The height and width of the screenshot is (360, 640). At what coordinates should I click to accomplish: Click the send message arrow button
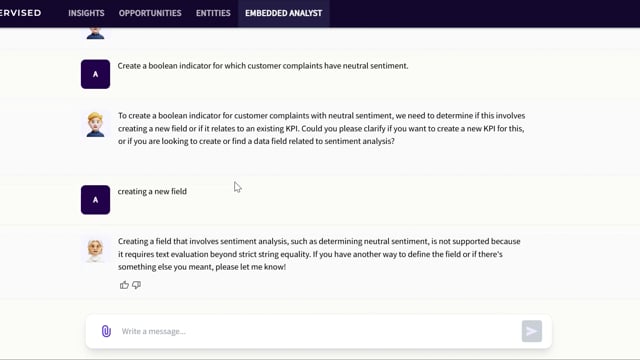(531, 331)
